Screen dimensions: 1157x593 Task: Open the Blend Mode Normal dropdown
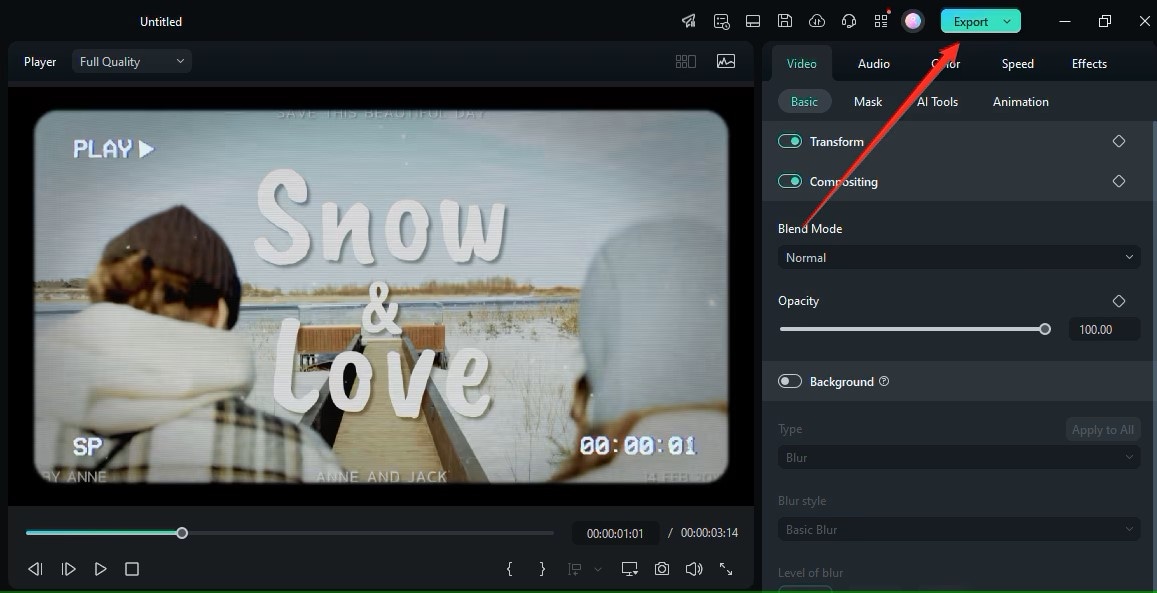tap(959, 257)
